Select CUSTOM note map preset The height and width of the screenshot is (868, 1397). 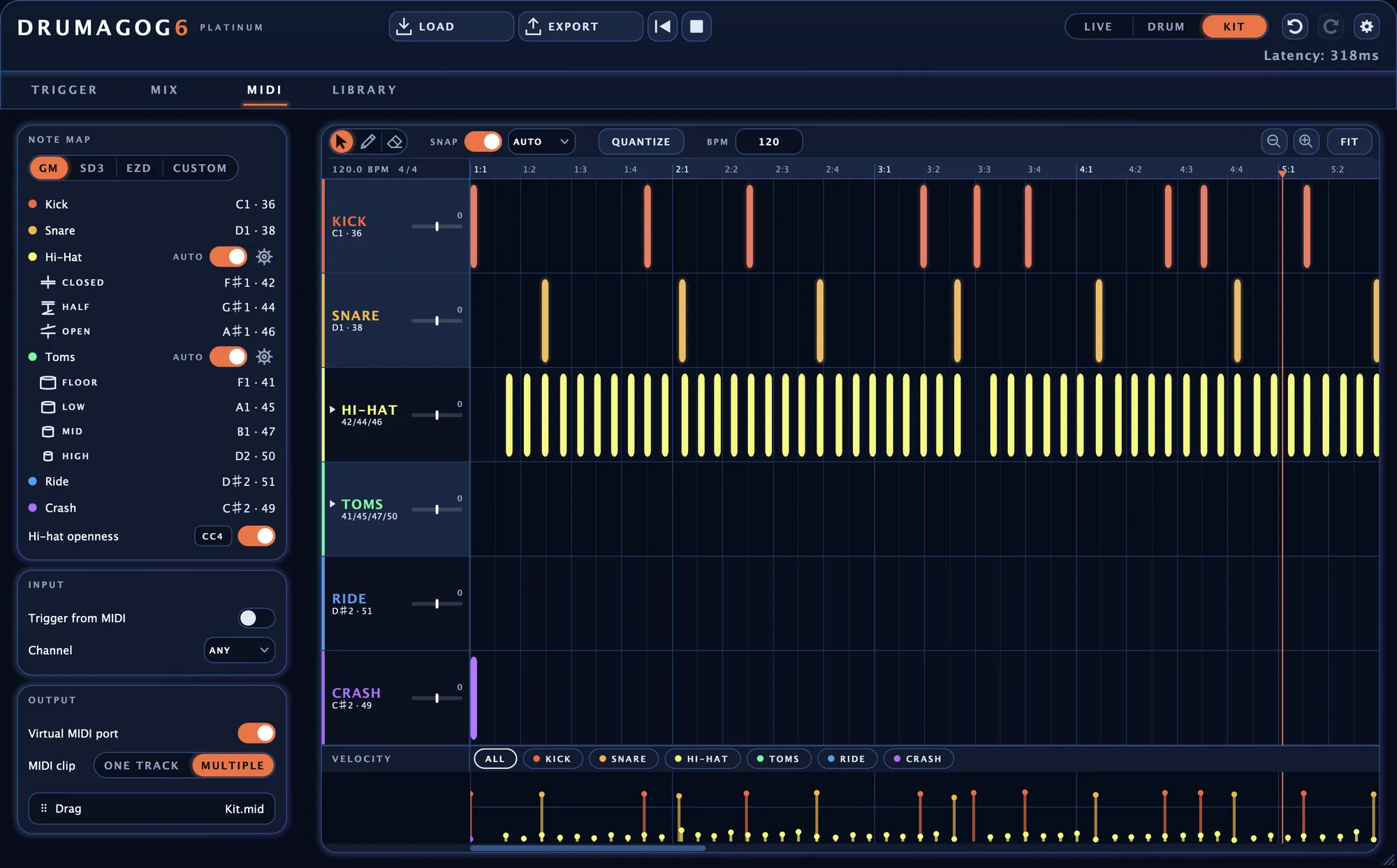pyautogui.click(x=200, y=168)
